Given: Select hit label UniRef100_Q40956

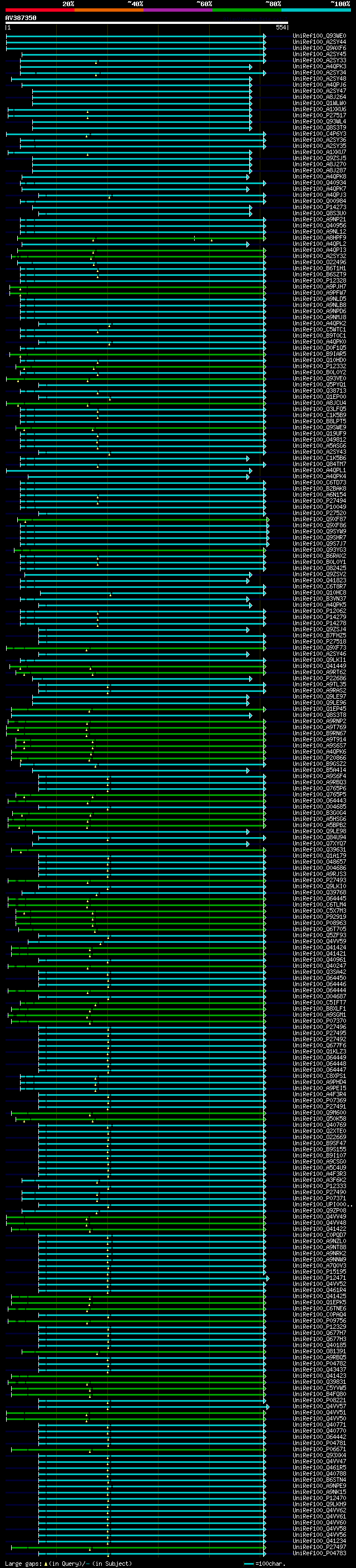Looking at the screenshot, I should coord(319,226).
